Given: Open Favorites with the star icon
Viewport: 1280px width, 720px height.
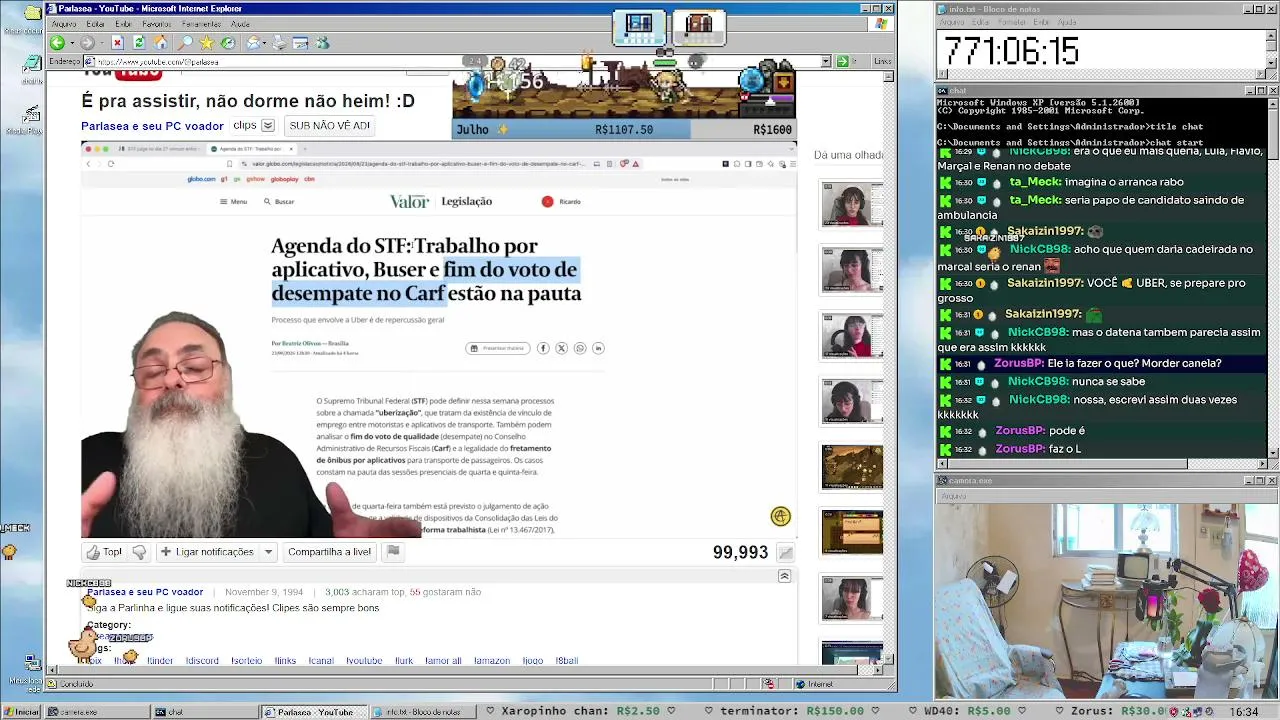Looking at the screenshot, I should (207, 43).
